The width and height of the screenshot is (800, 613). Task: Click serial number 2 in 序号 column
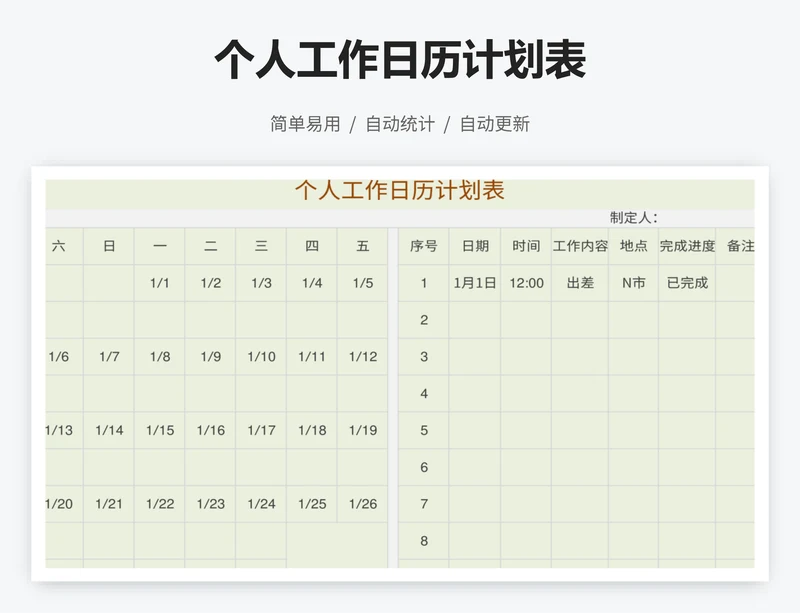(x=423, y=320)
